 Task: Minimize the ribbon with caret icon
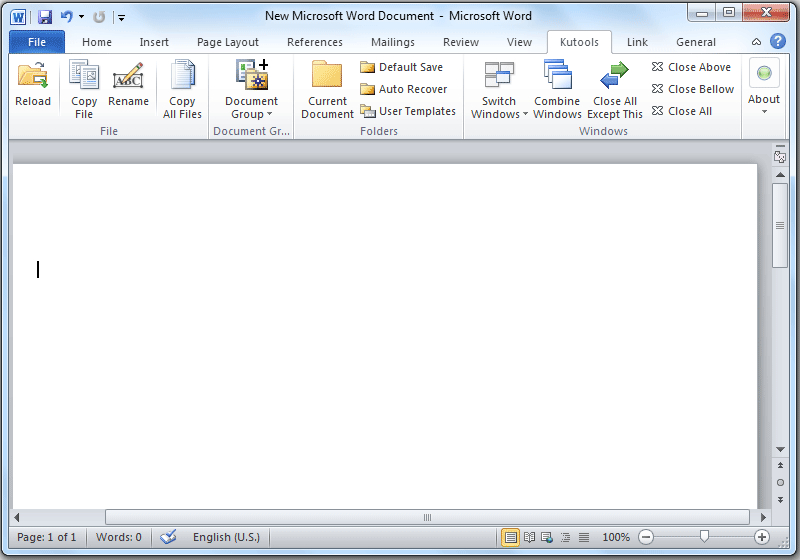(756, 42)
